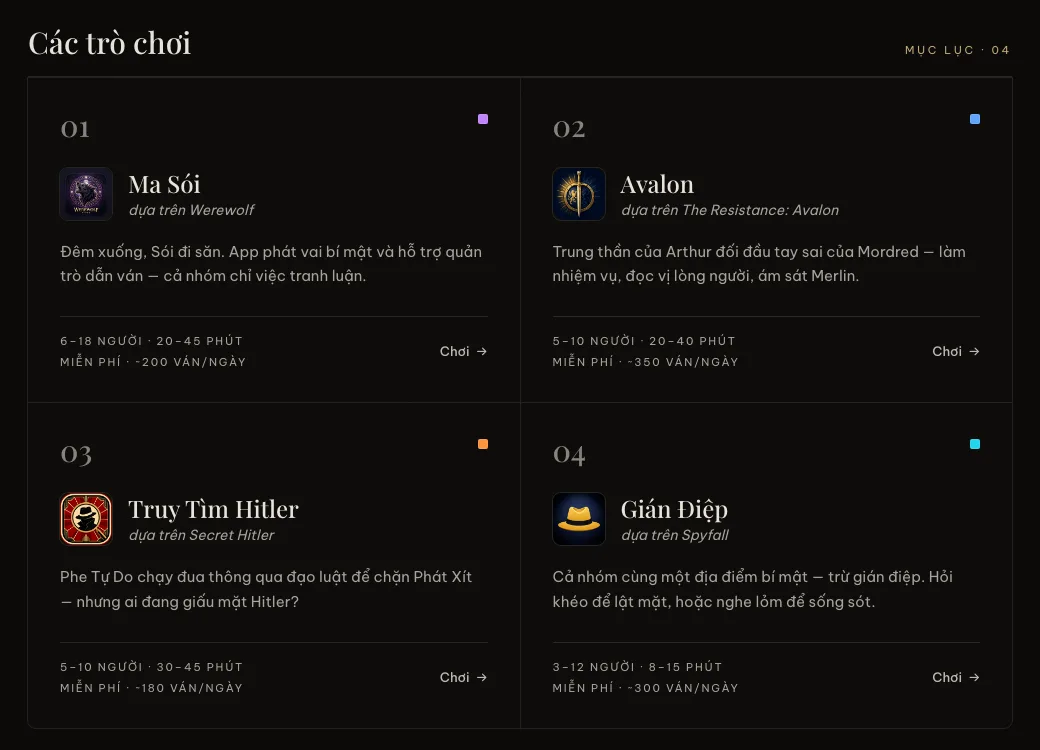
Task: Click the arrow beside Chơi for Ma Sói
Action: click(x=482, y=351)
